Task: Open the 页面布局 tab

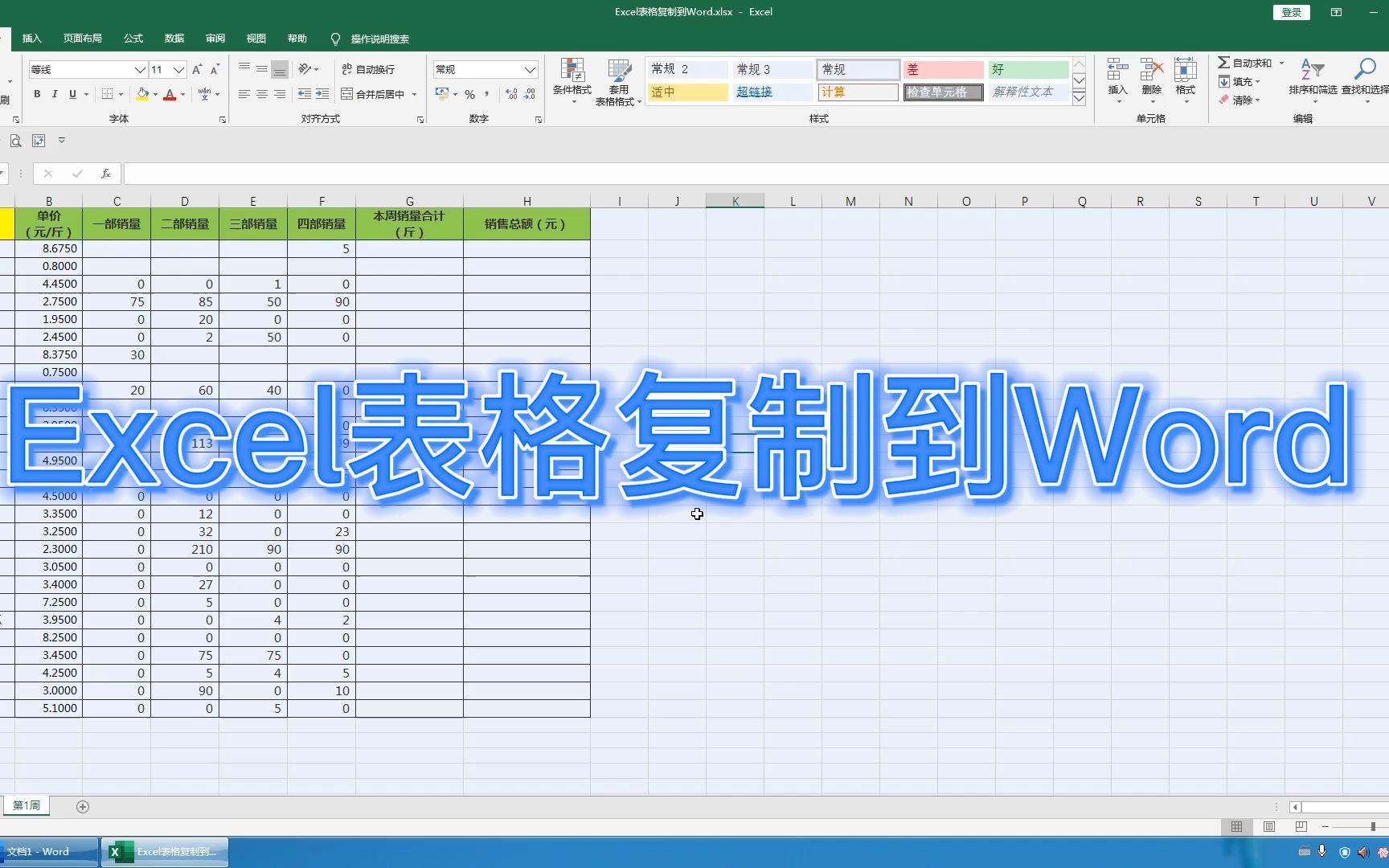Action: click(x=83, y=39)
